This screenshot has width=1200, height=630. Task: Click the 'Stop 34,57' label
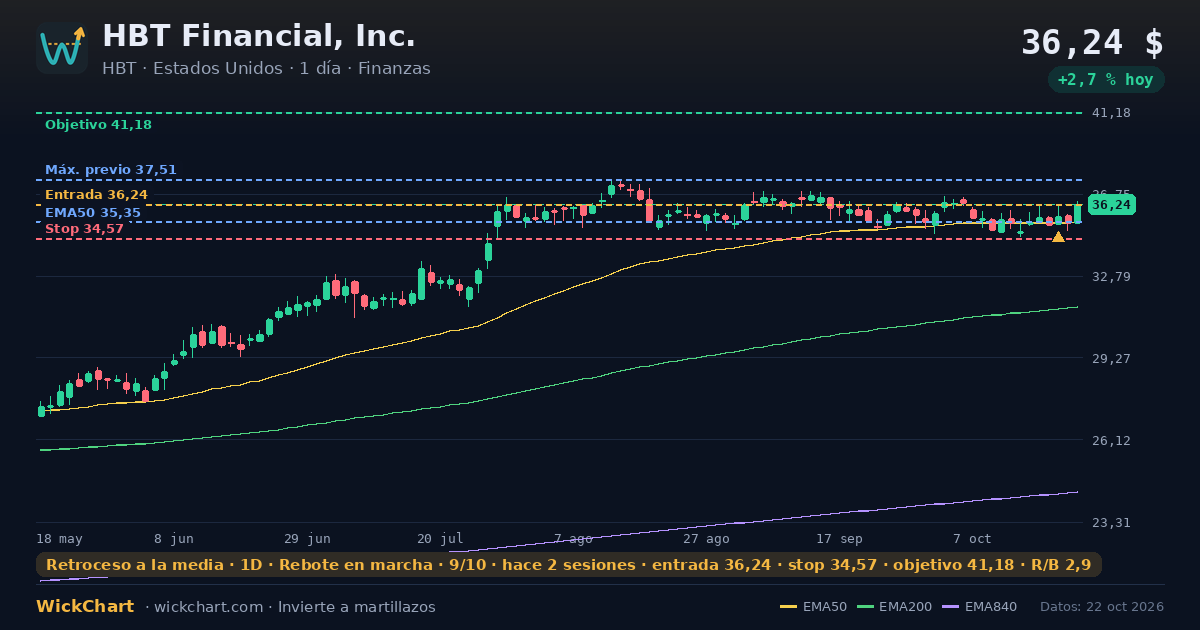[x=84, y=229]
